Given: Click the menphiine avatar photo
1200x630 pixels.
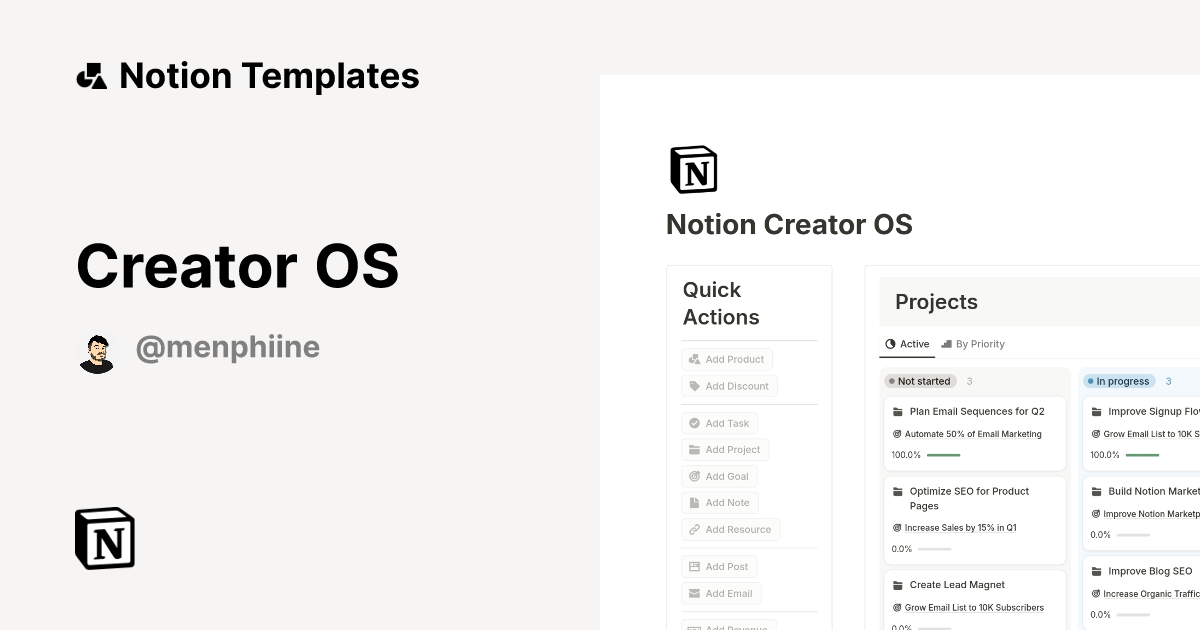Looking at the screenshot, I should point(95,351).
